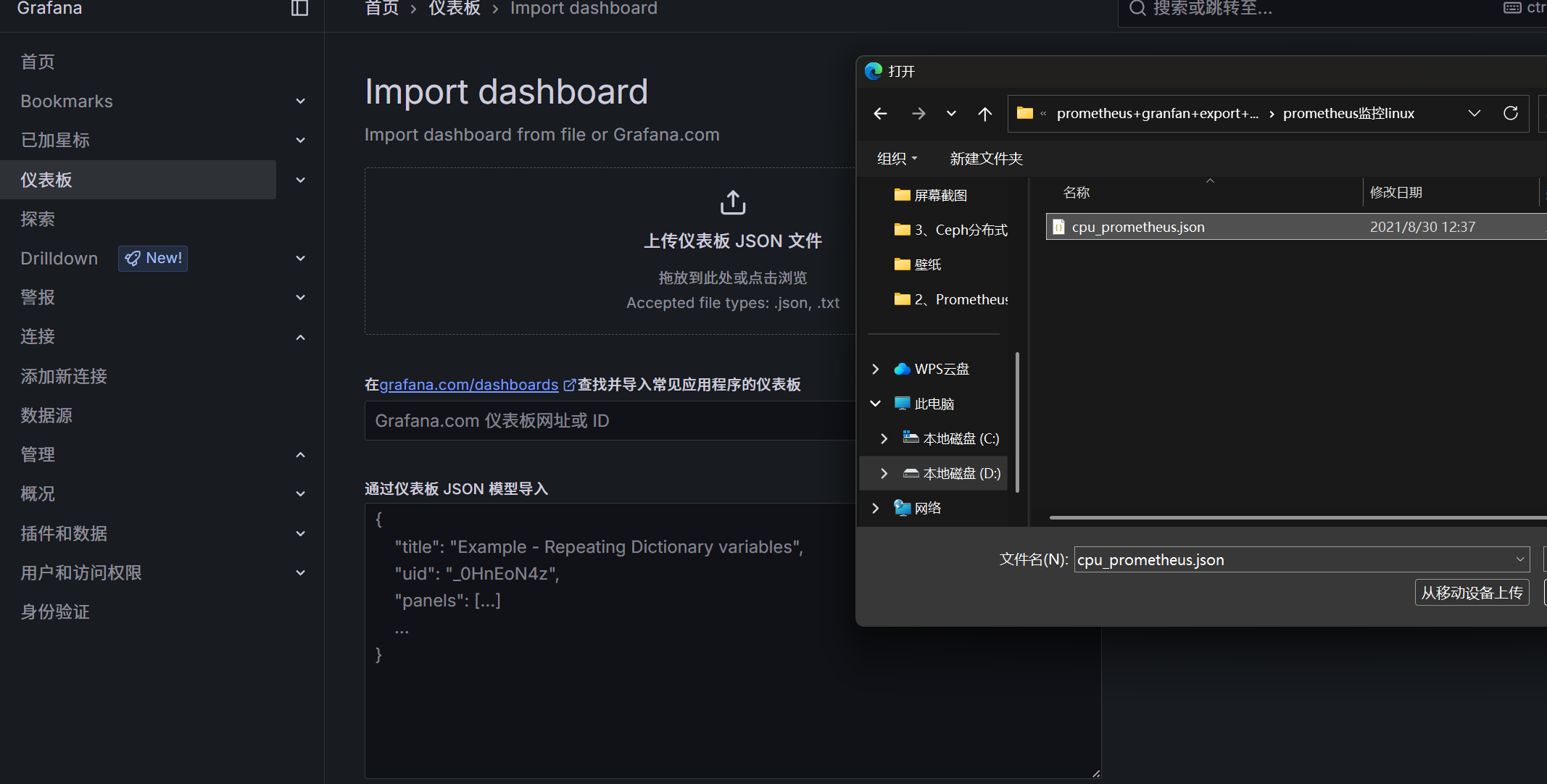Sort by 名称 column header
This screenshot has height=784, width=1547.
click(1076, 193)
